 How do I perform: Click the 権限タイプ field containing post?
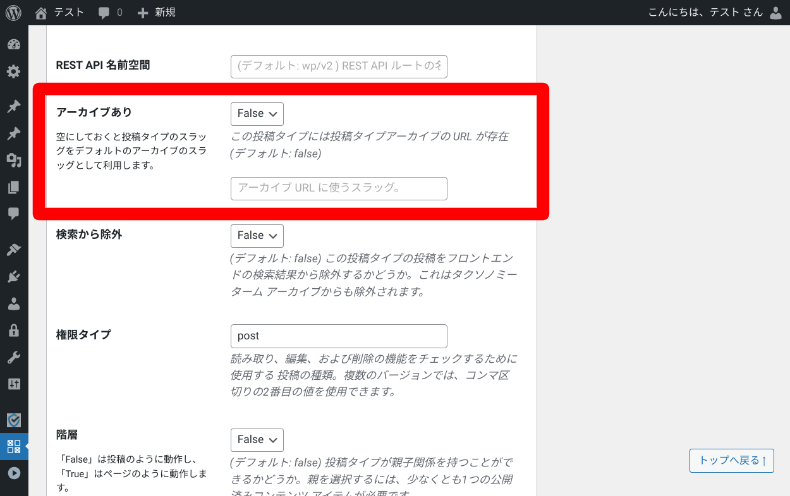339,336
